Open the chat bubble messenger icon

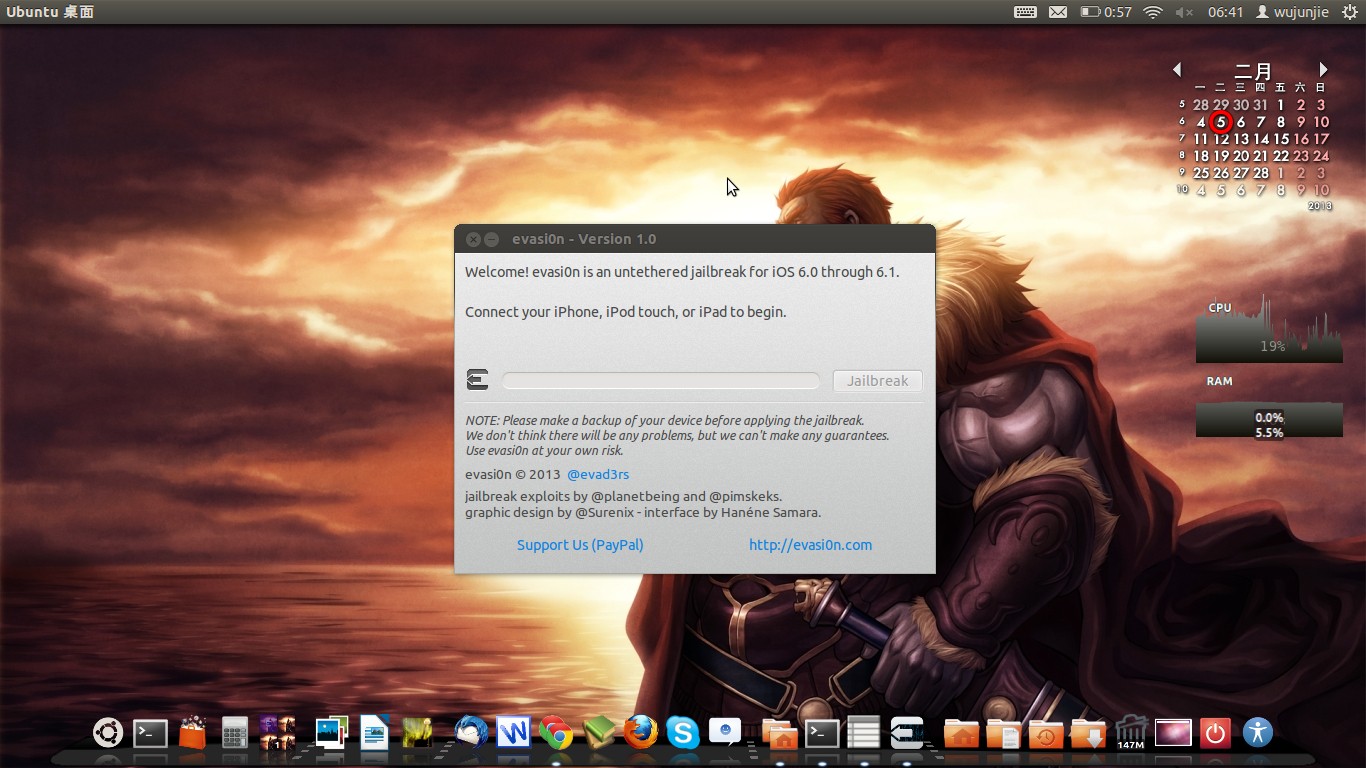coord(725,733)
